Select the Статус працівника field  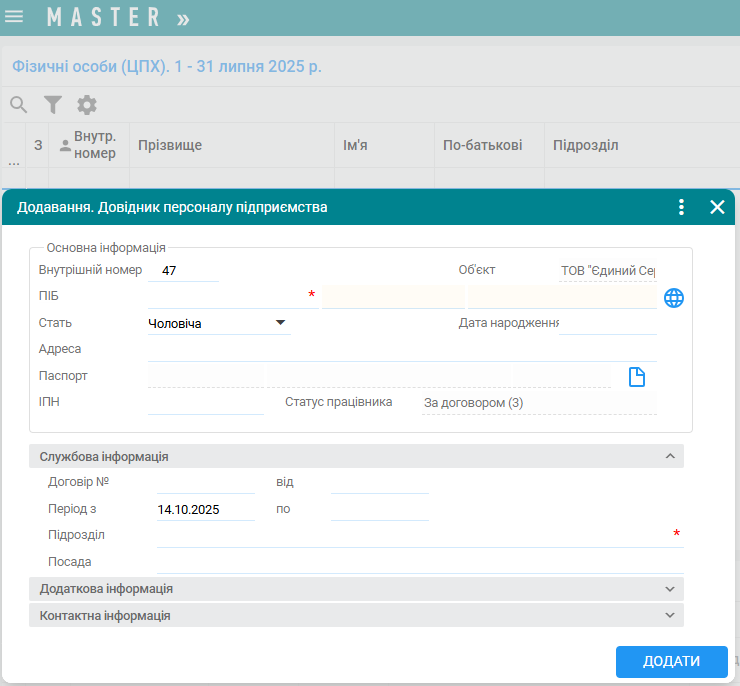[538, 403]
